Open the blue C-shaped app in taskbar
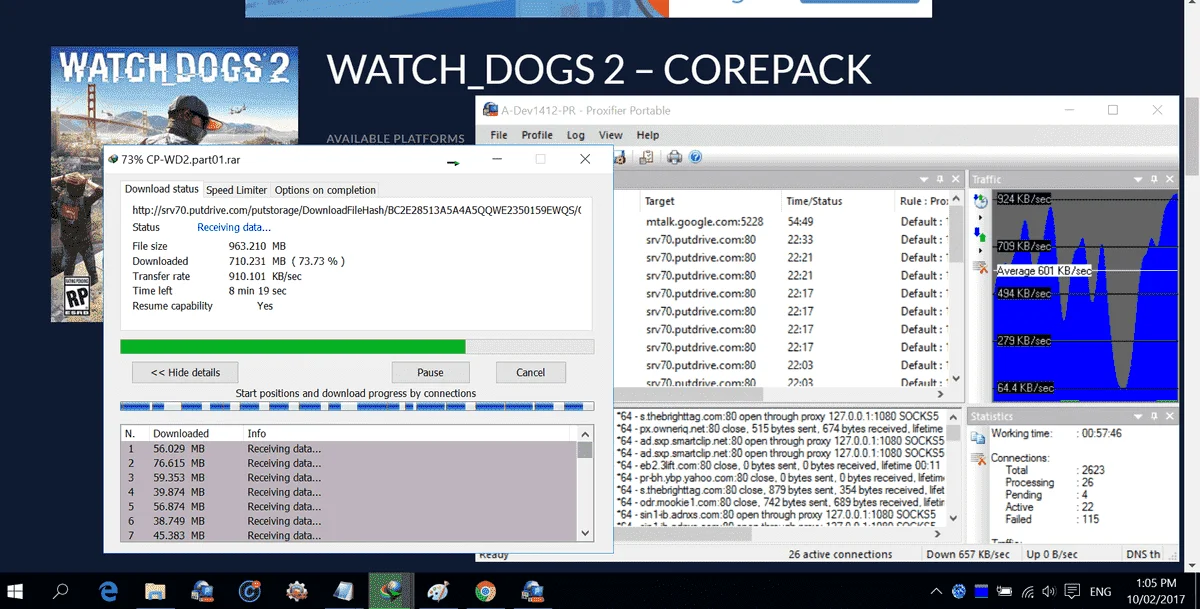The width and height of the screenshot is (1200, 609). 250,590
